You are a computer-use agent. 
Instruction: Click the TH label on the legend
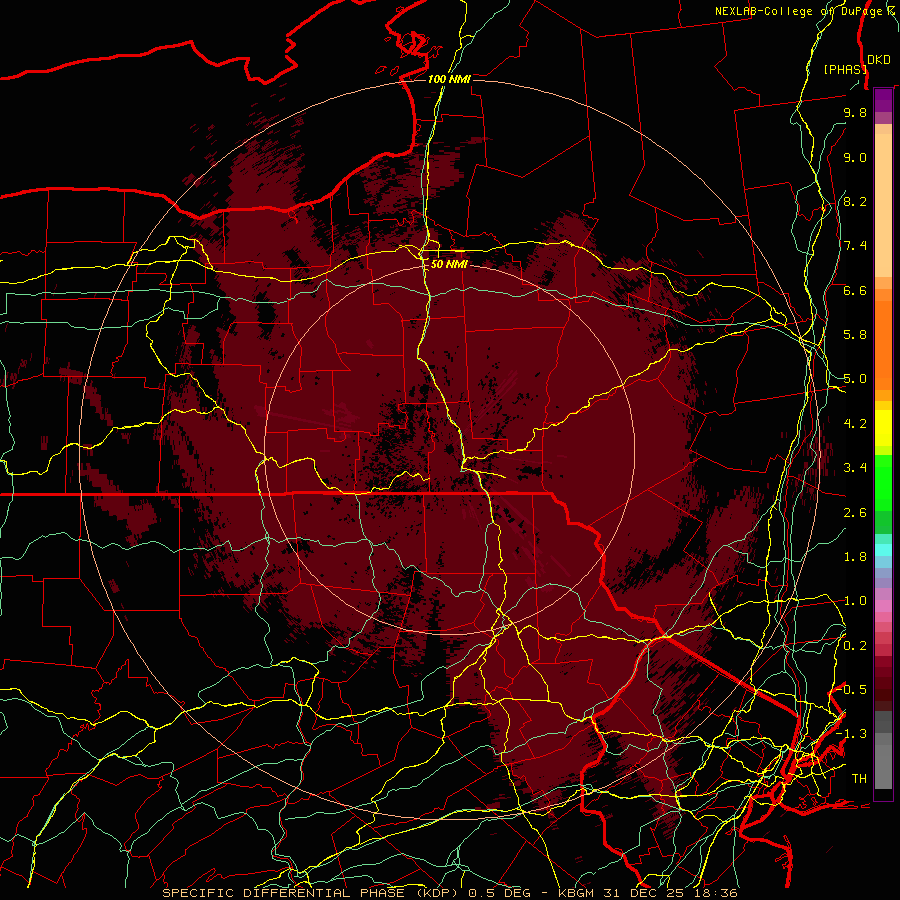click(859, 779)
